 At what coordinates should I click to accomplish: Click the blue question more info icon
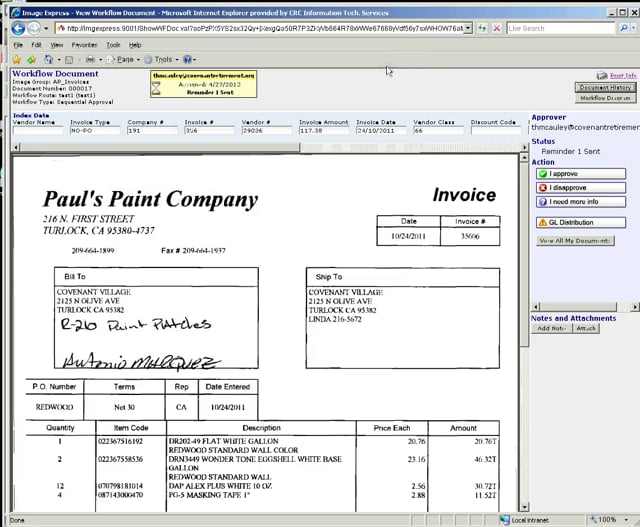542,202
